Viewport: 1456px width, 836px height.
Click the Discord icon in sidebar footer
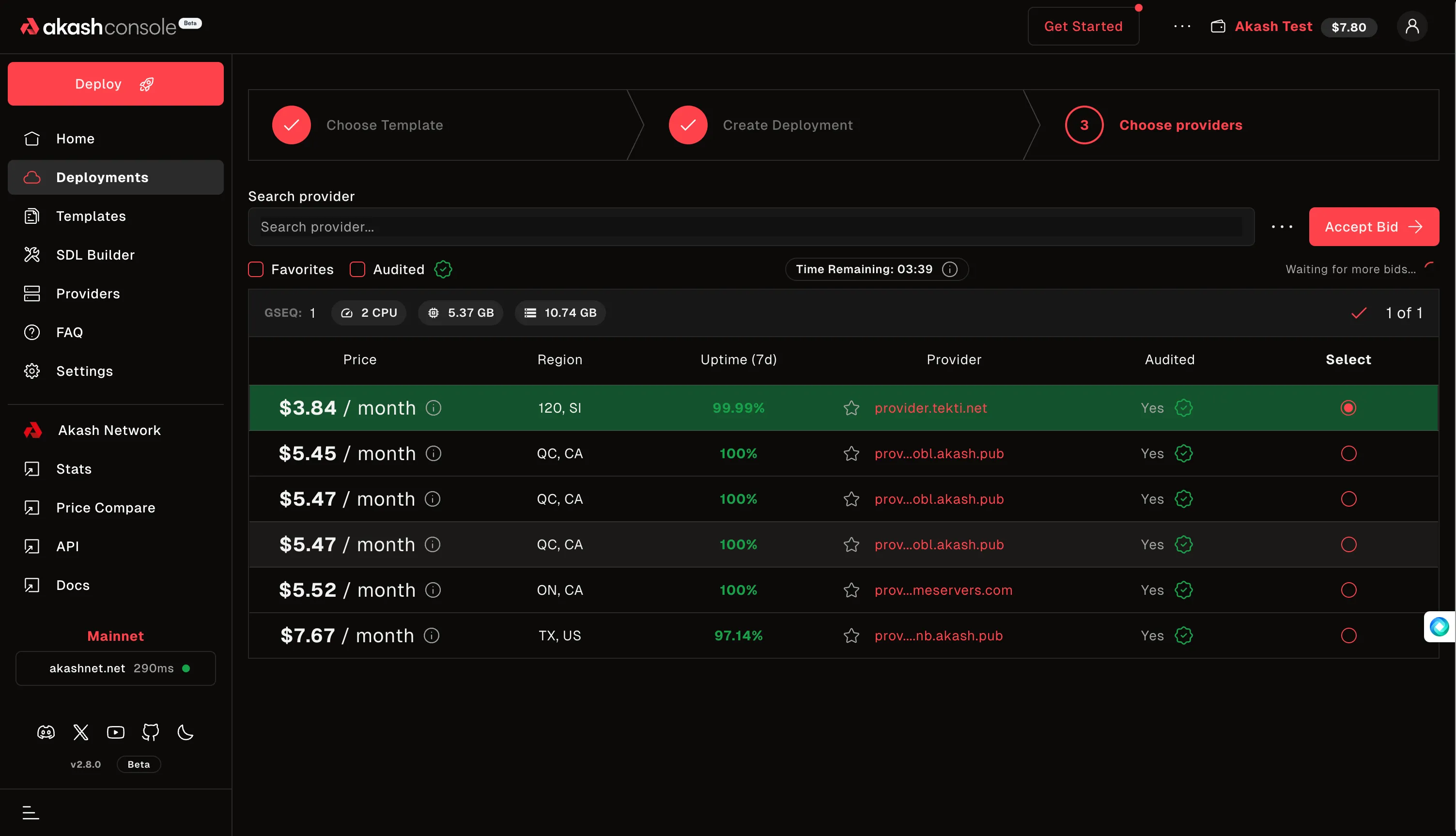[x=46, y=732]
